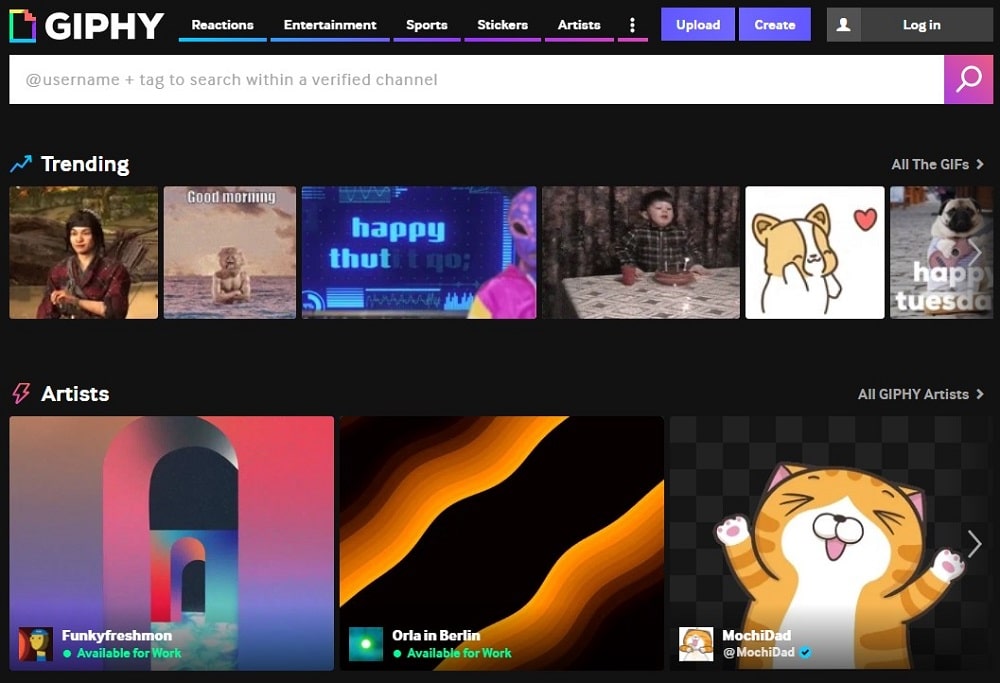
Task: Click the GIPHY wordmark
Action: click(105, 26)
